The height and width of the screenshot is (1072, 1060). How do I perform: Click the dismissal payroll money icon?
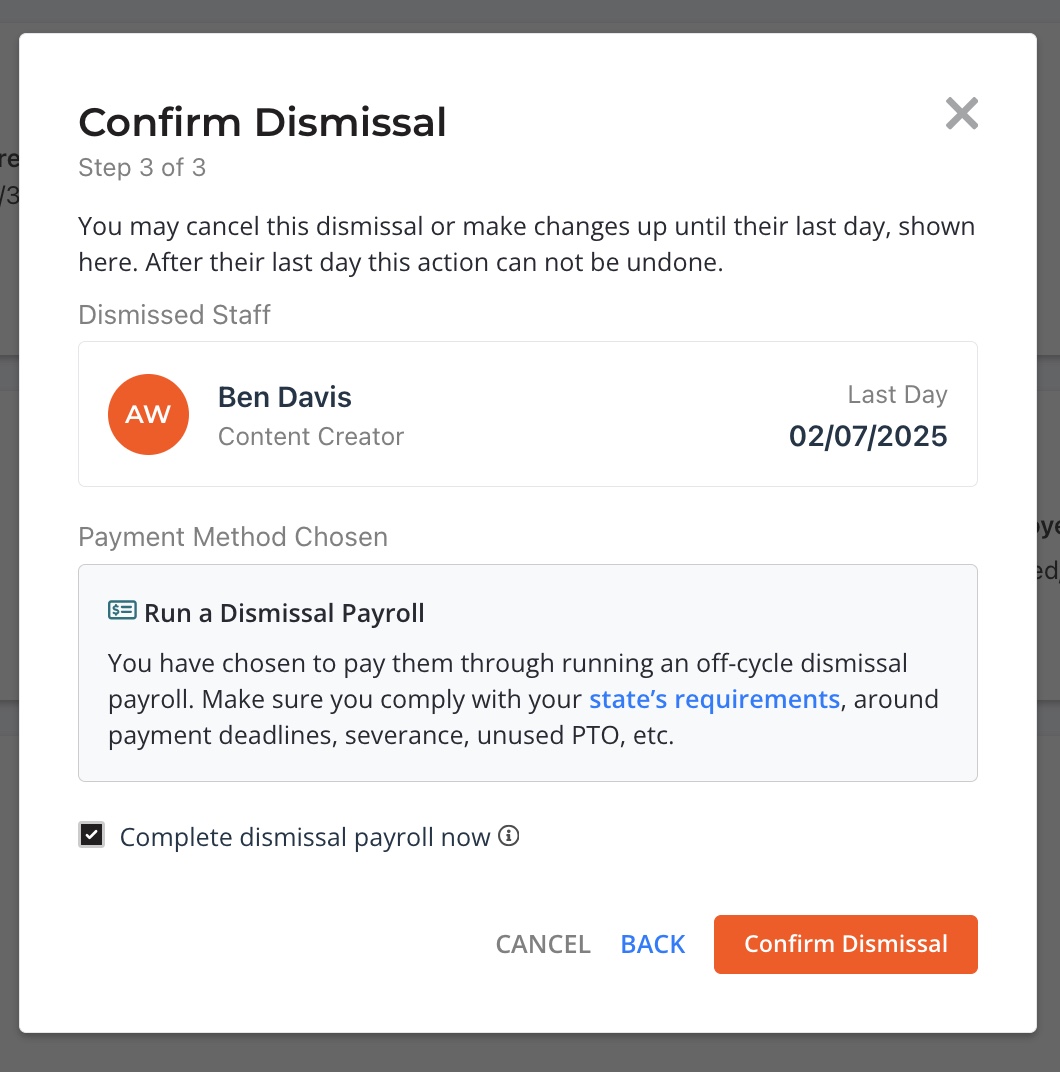[122, 610]
